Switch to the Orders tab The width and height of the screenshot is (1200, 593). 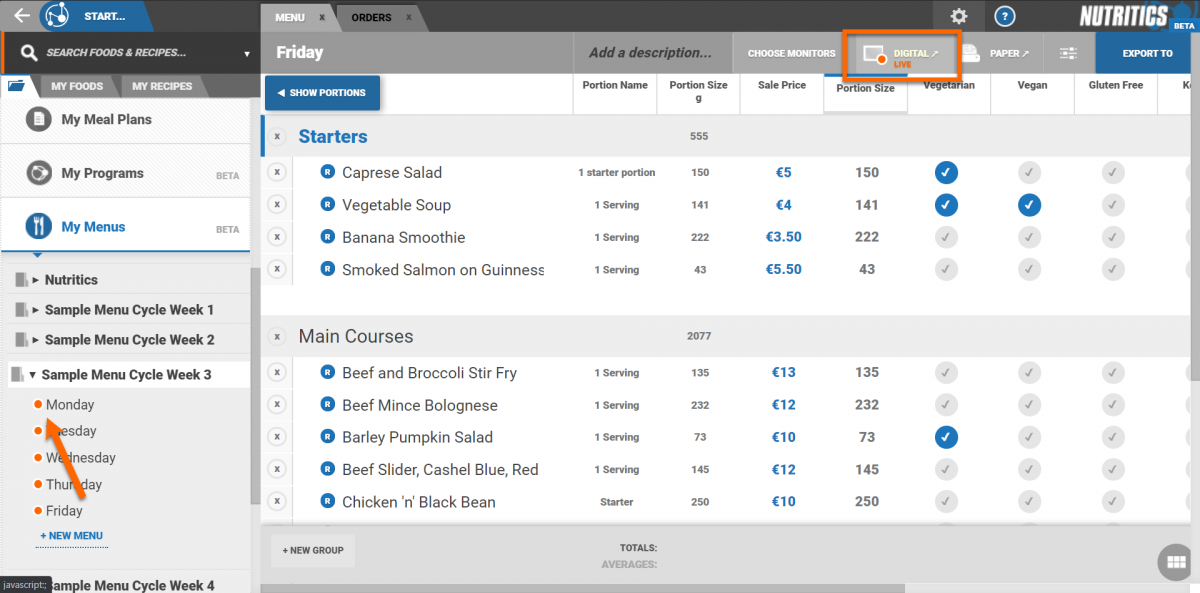point(372,17)
